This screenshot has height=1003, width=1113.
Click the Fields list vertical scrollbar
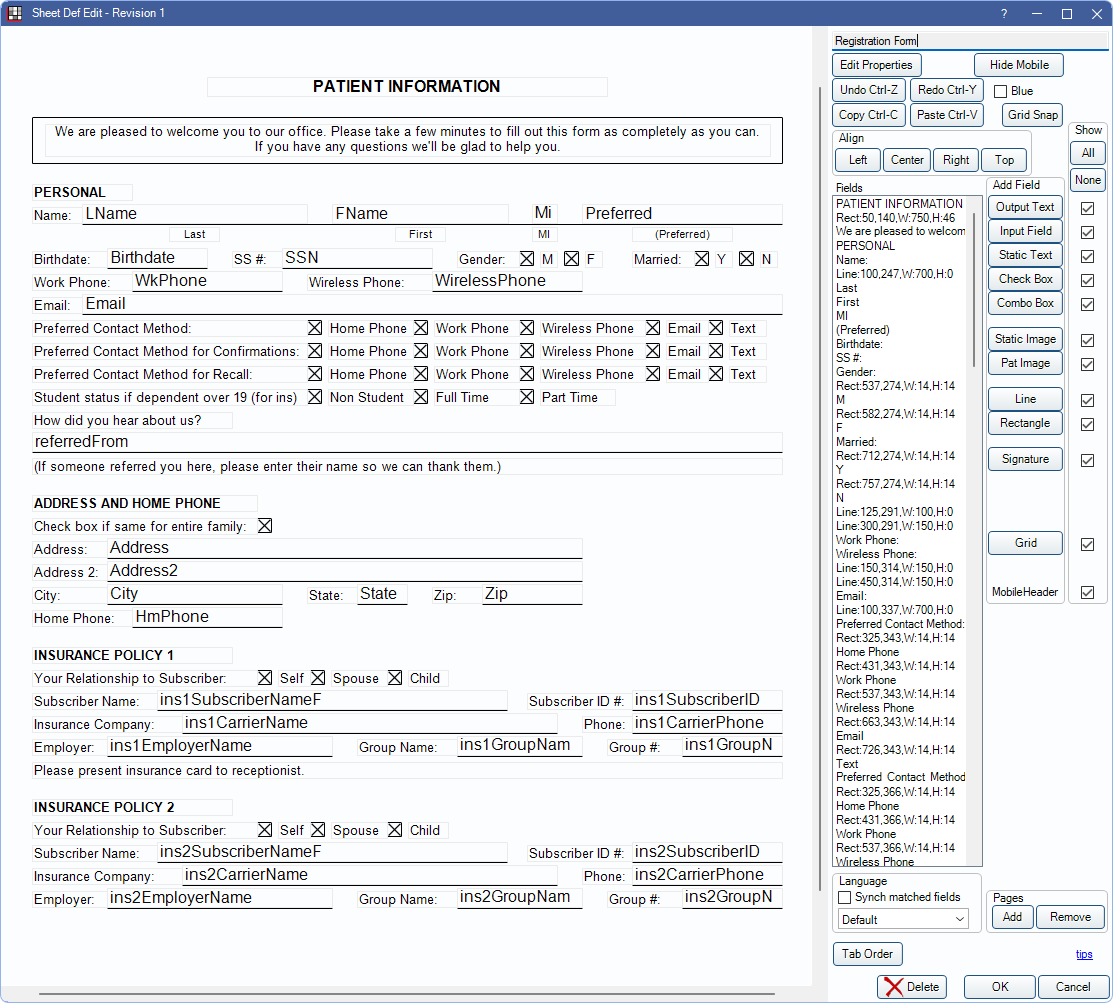click(975, 290)
